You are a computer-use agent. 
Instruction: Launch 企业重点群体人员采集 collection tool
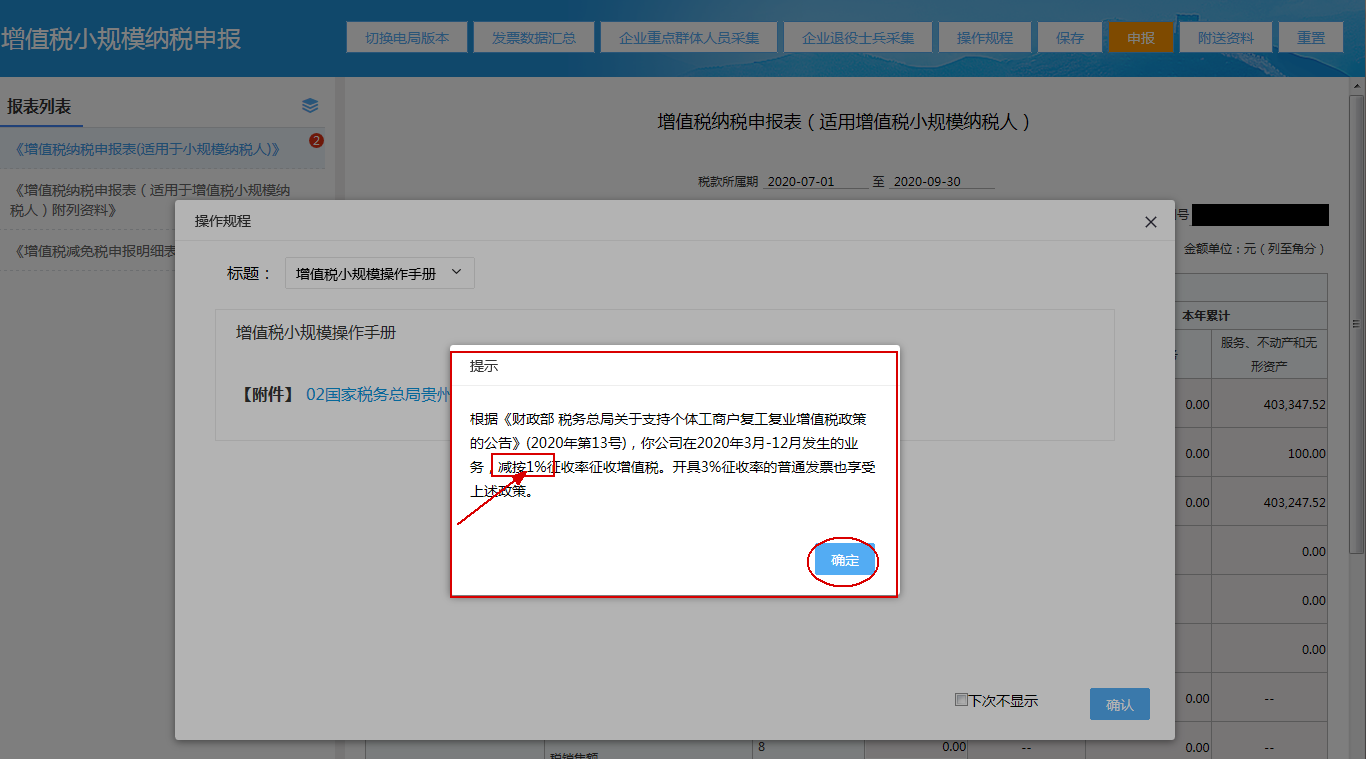click(x=688, y=37)
